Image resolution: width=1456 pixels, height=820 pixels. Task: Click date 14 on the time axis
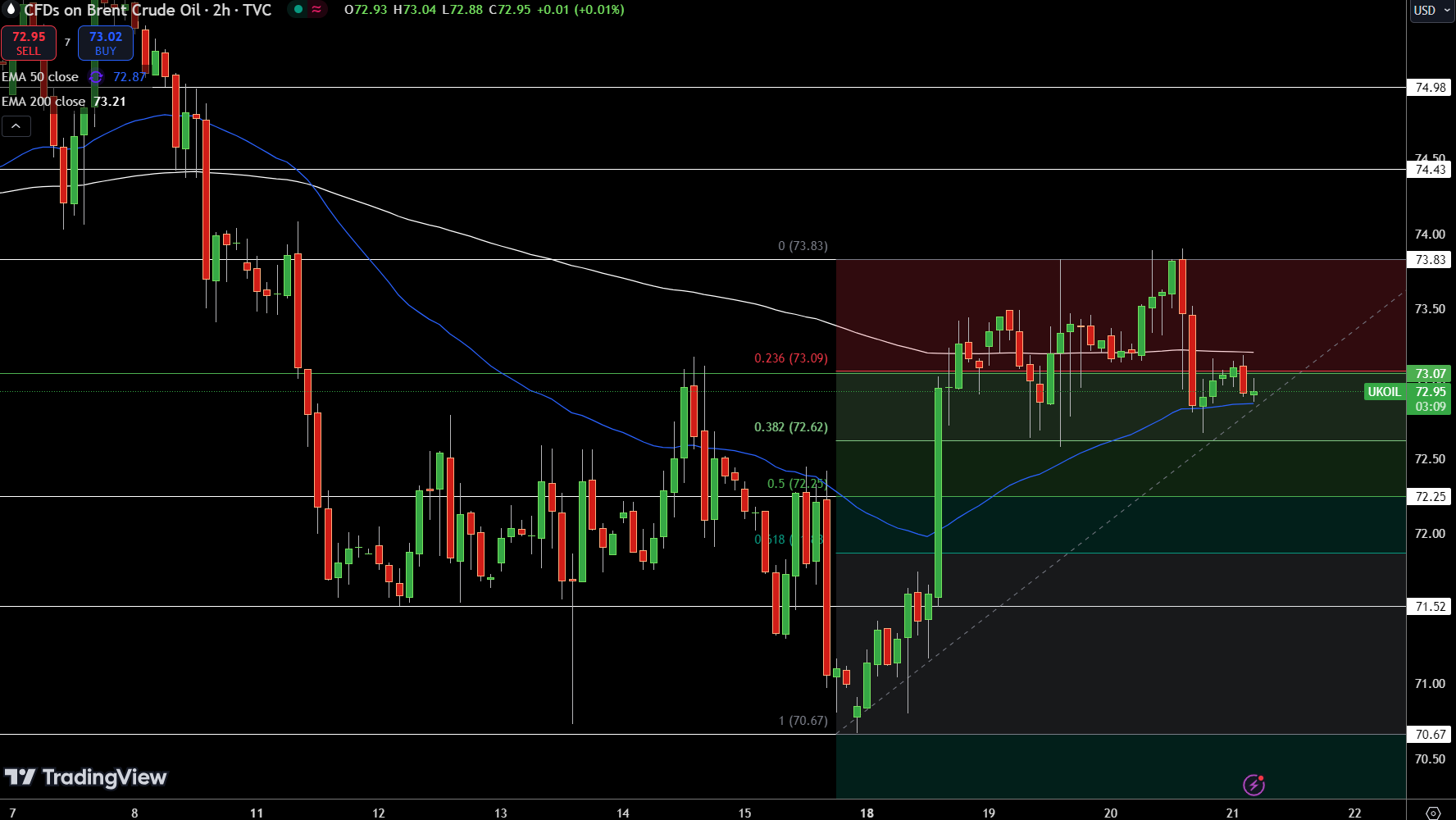pos(623,813)
